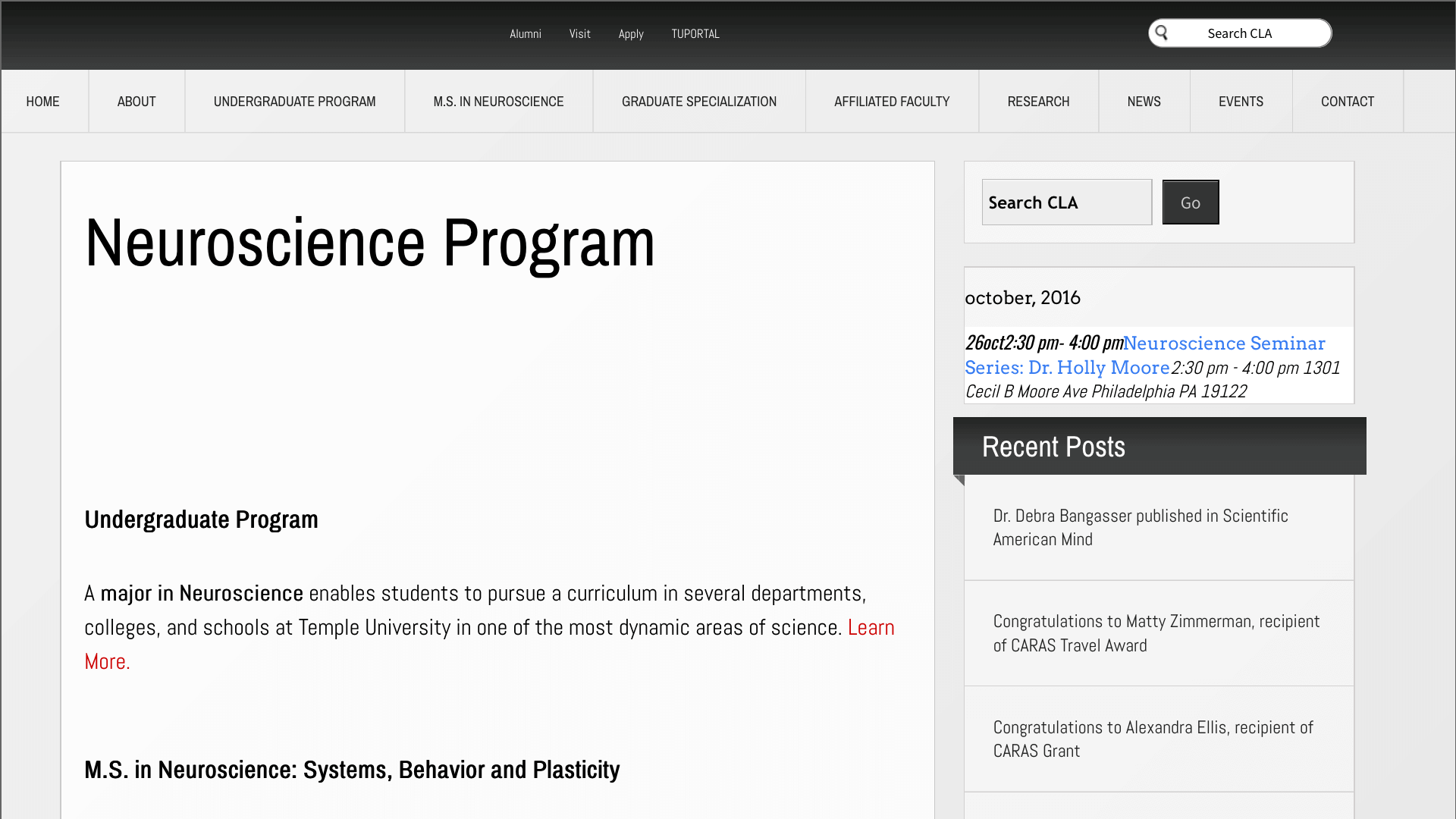Select M.S. in Neuroscience nav item
1456x819 pixels.
click(x=498, y=102)
